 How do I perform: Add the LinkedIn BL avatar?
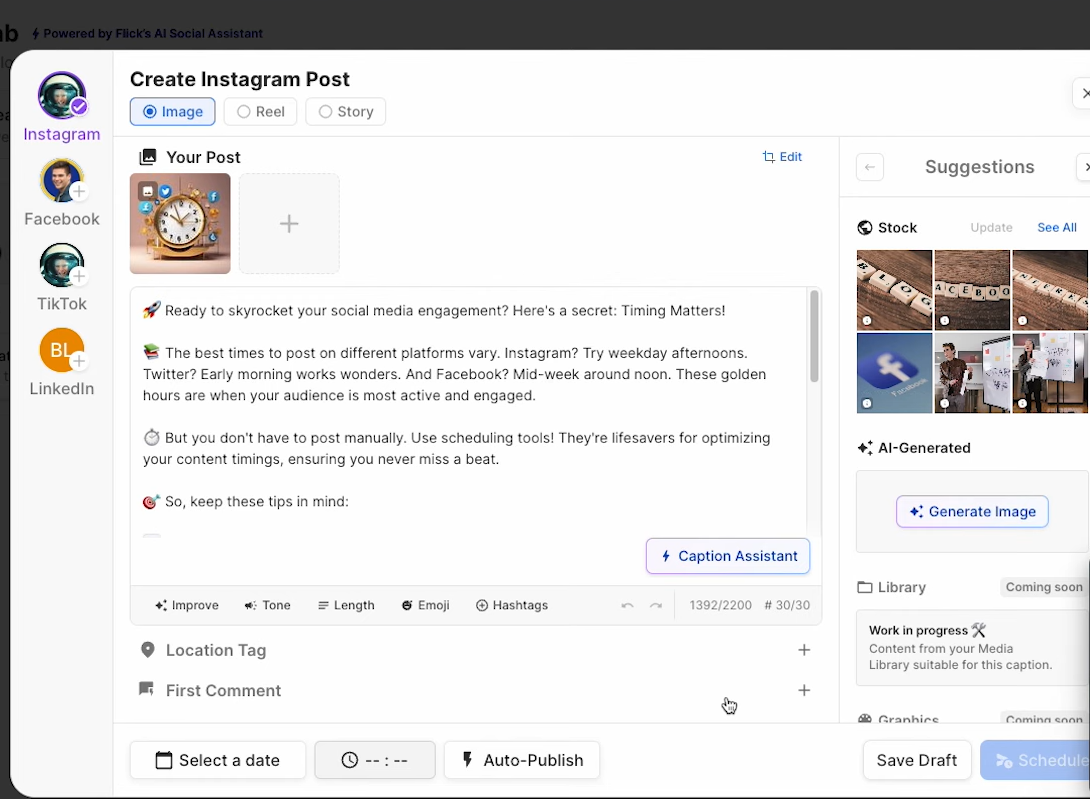[62, 350]
